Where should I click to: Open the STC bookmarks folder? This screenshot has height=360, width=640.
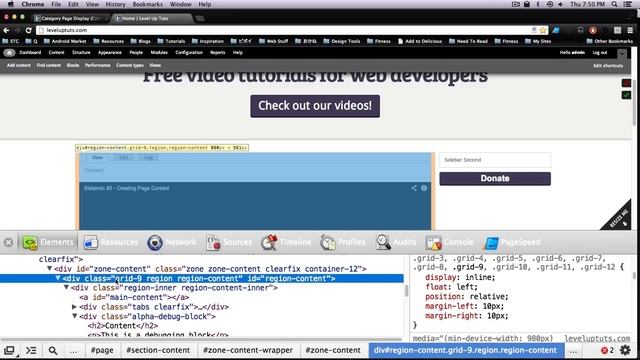11,41
